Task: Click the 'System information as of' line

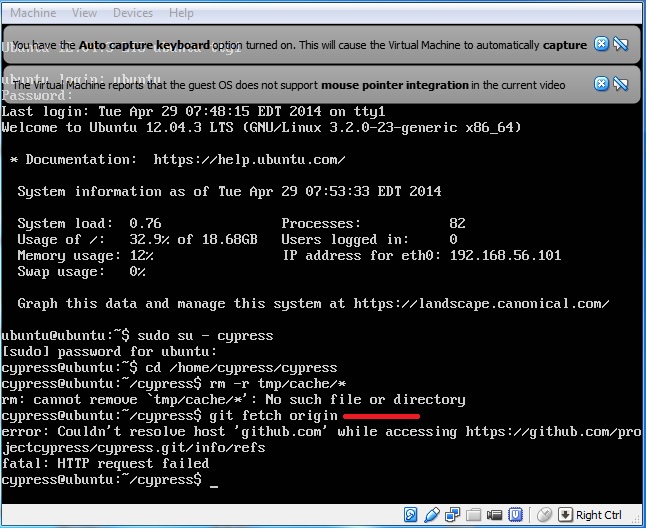Action: [229, 192]
